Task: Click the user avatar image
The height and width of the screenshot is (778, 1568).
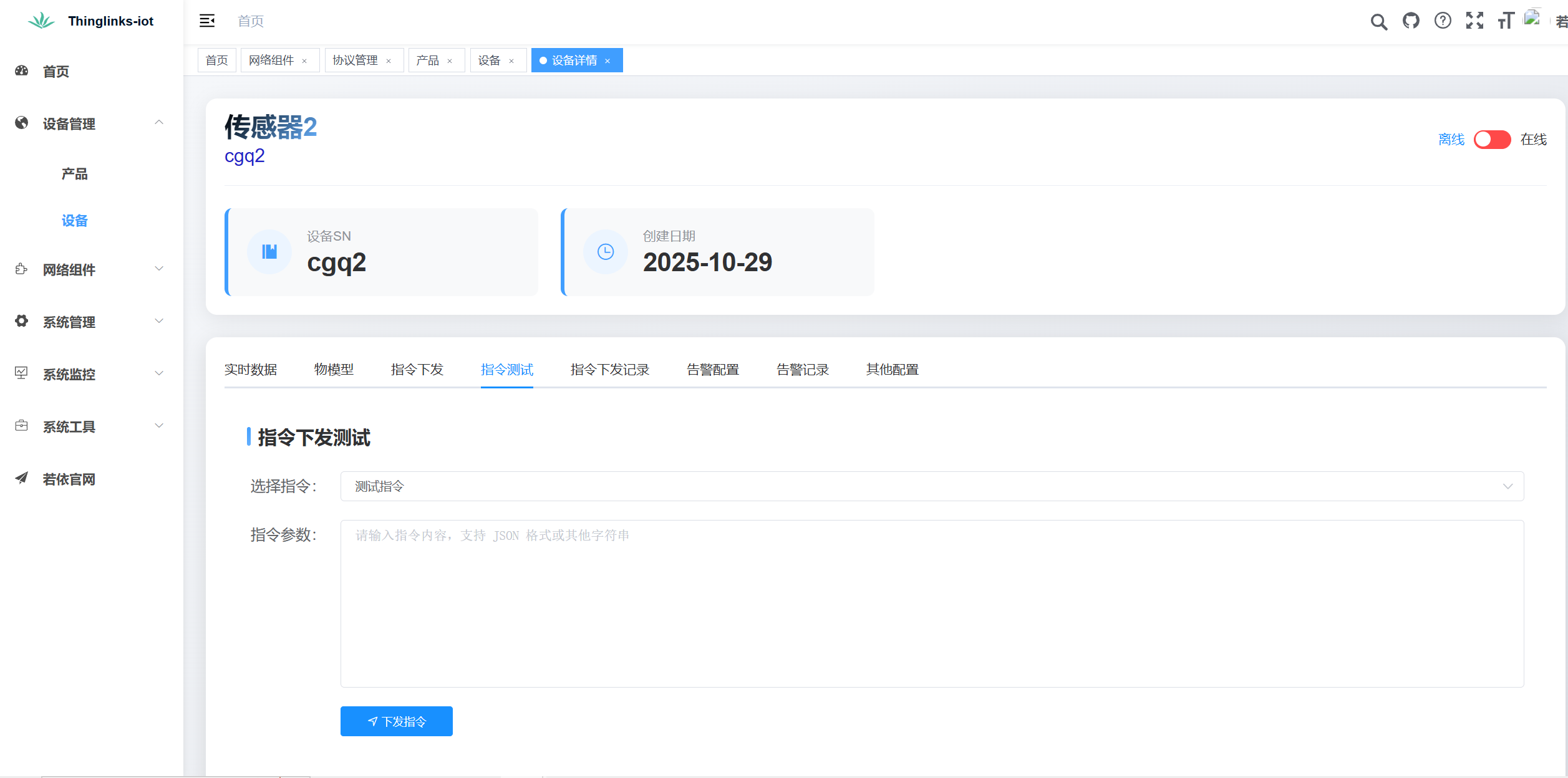Action: click(x=1533, y=19)
